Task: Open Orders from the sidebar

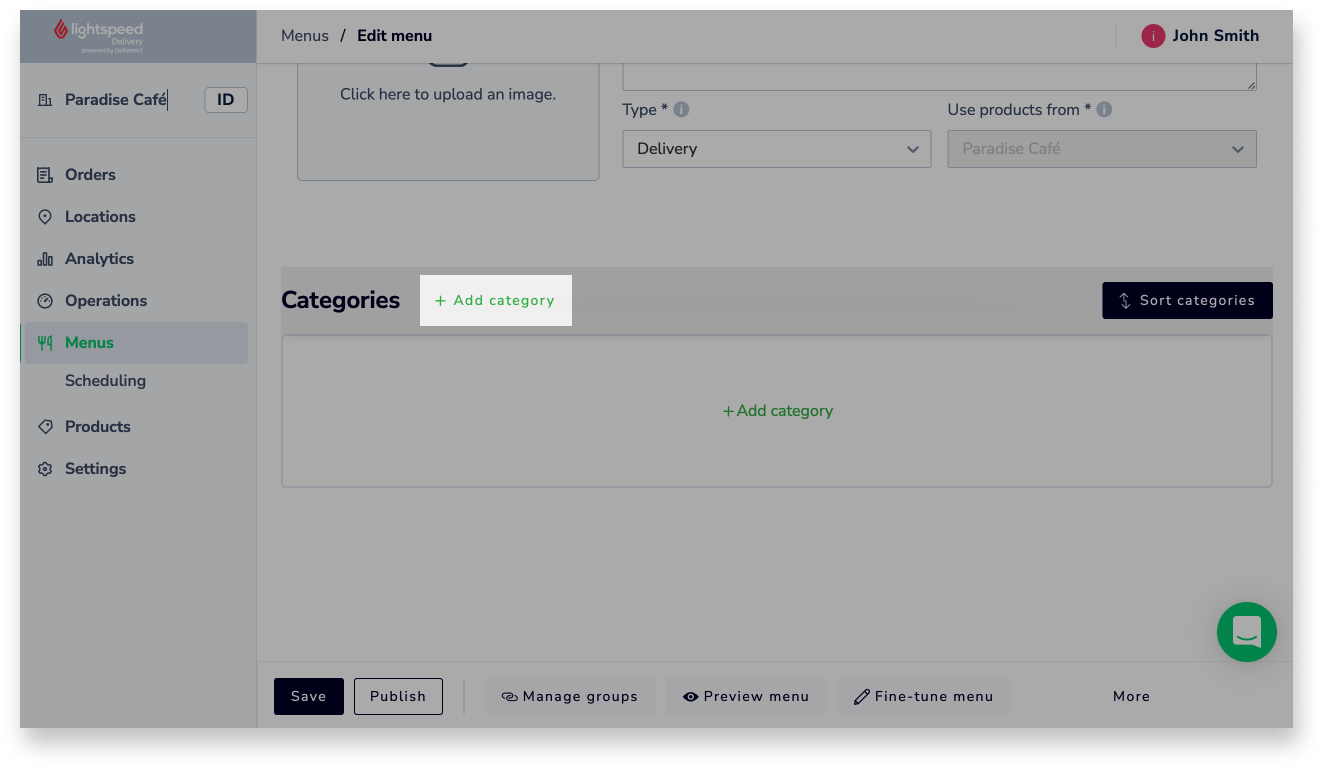Action: point(90,175)
